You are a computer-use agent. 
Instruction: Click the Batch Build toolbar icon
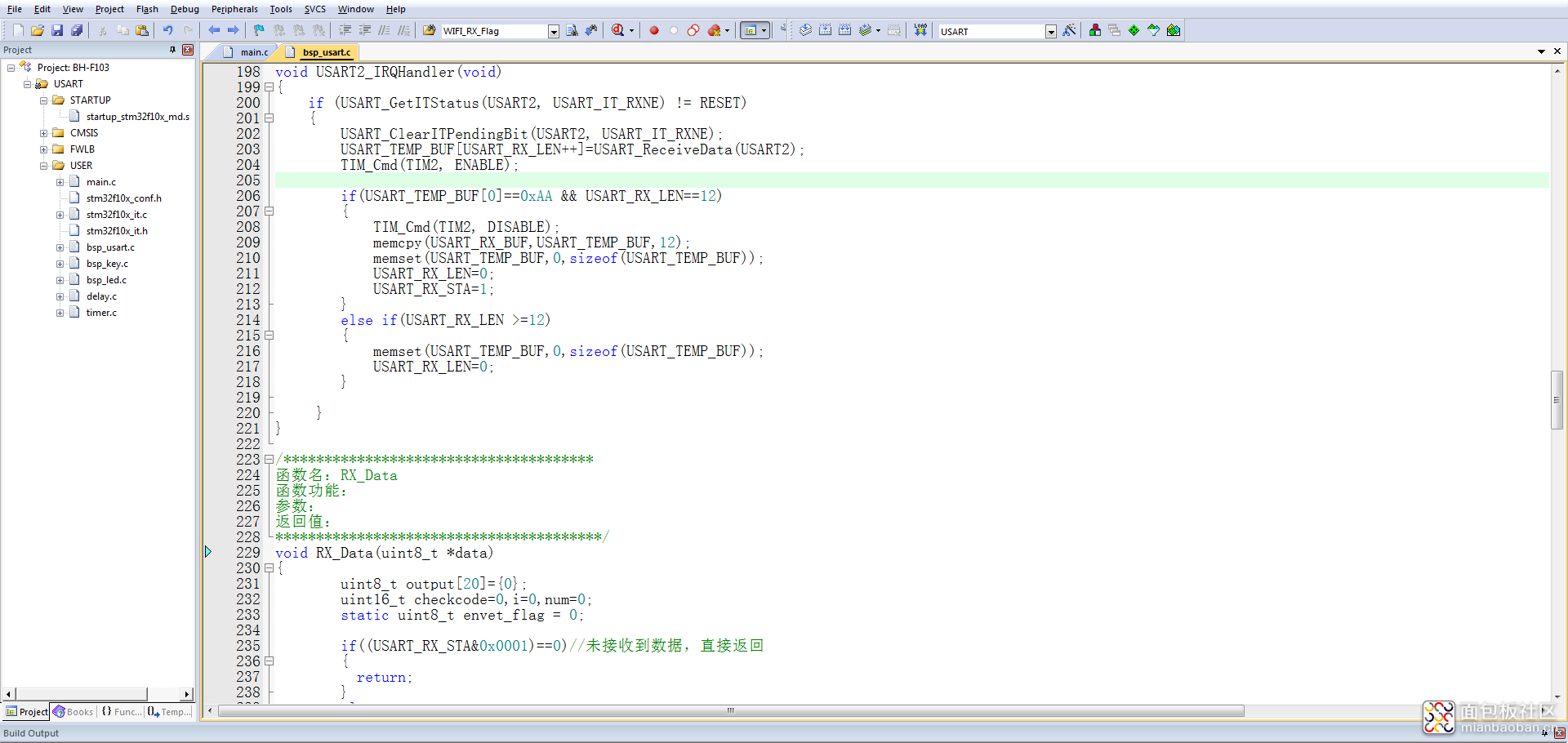pyautogui.click(x=866, y=30)
